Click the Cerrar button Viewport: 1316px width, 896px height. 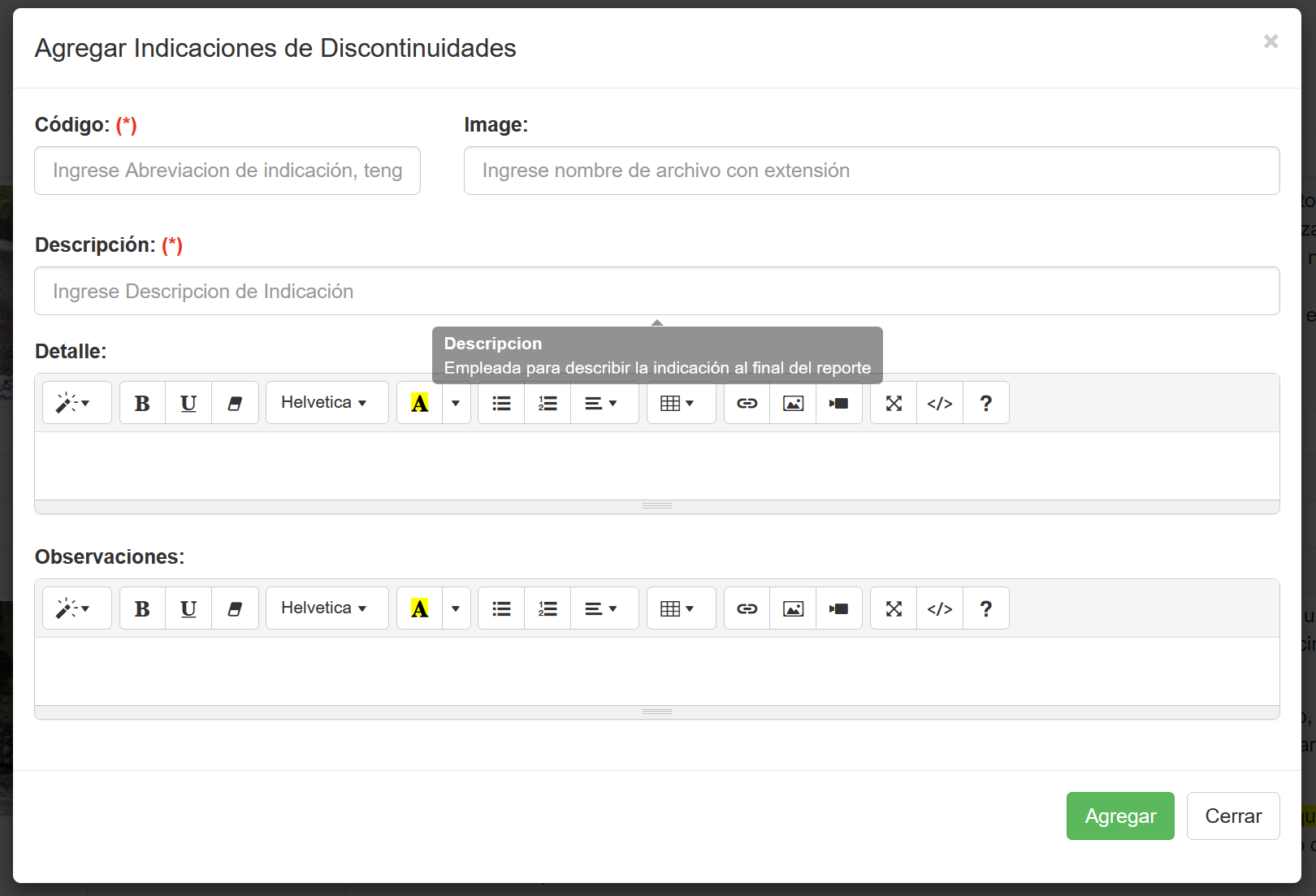coord(1232,816)
